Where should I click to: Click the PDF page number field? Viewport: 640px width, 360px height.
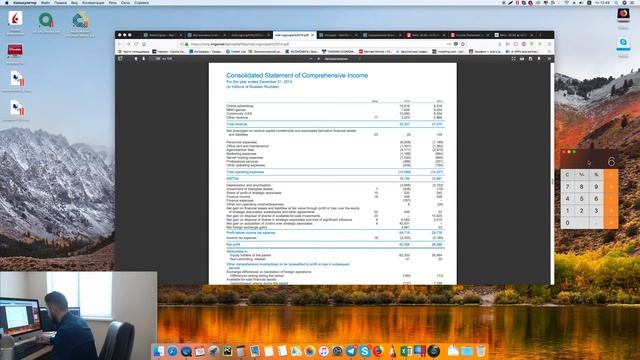[156, 59]
